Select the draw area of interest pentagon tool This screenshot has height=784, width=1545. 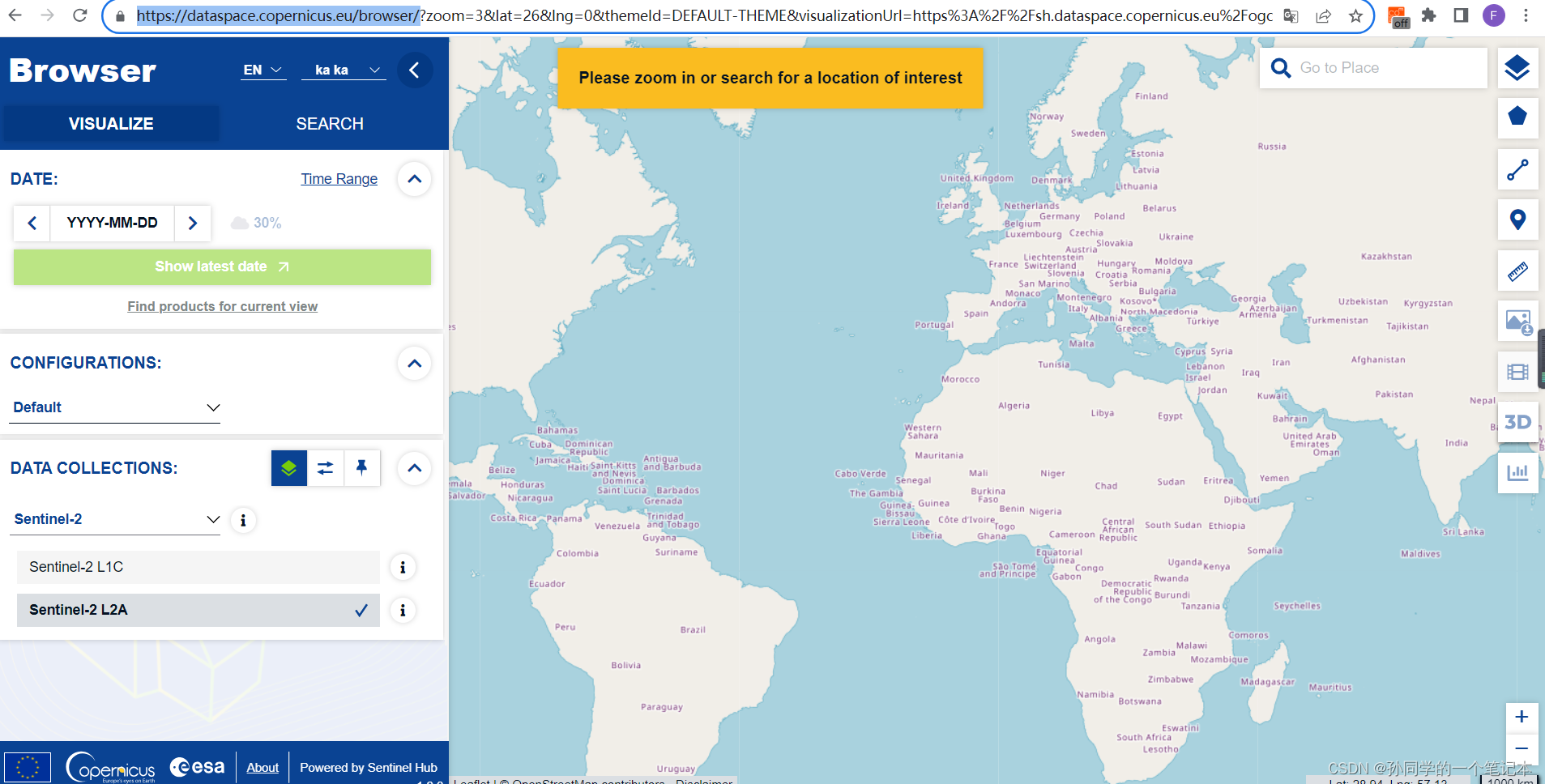(1517, 117)
